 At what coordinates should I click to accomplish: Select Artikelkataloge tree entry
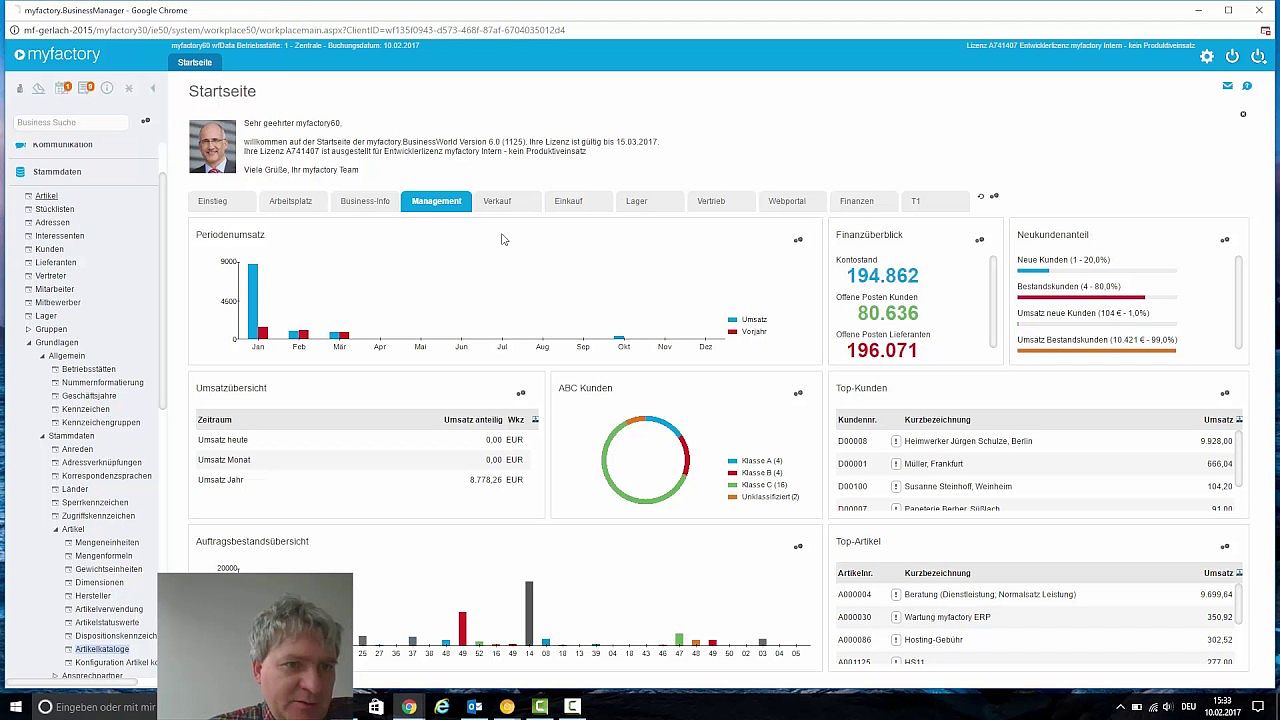click(x=102, y=649)
